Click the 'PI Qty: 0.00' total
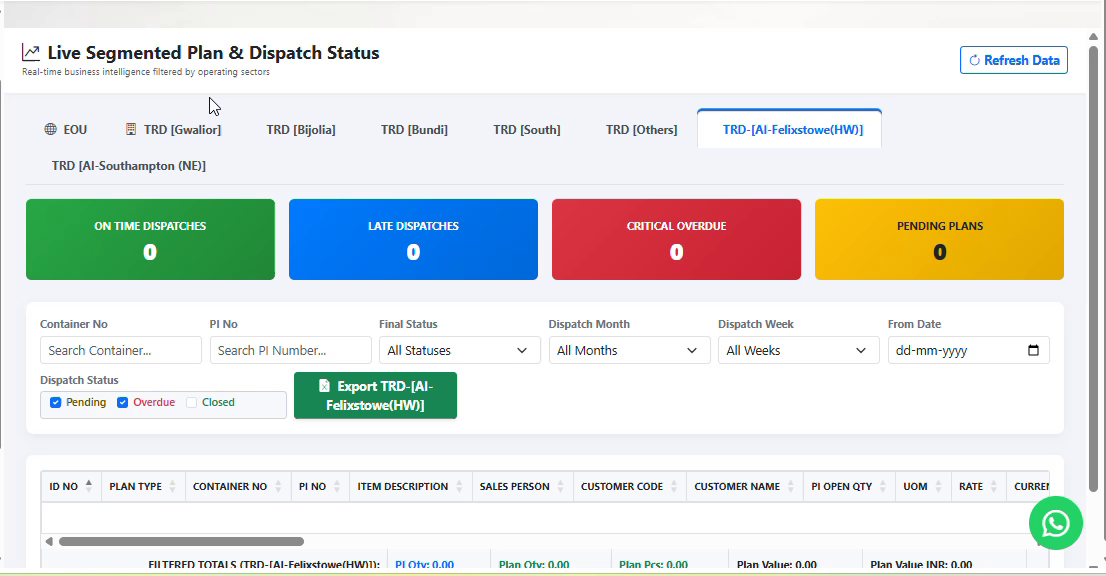Viewport: 1106px width, 576px height. pyautogui.click(x=425, y=565)
